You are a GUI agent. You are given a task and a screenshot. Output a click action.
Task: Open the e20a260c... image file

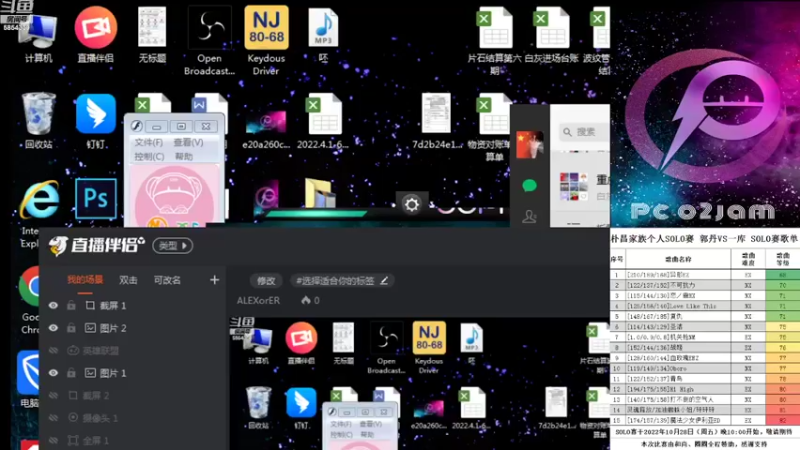266,129
